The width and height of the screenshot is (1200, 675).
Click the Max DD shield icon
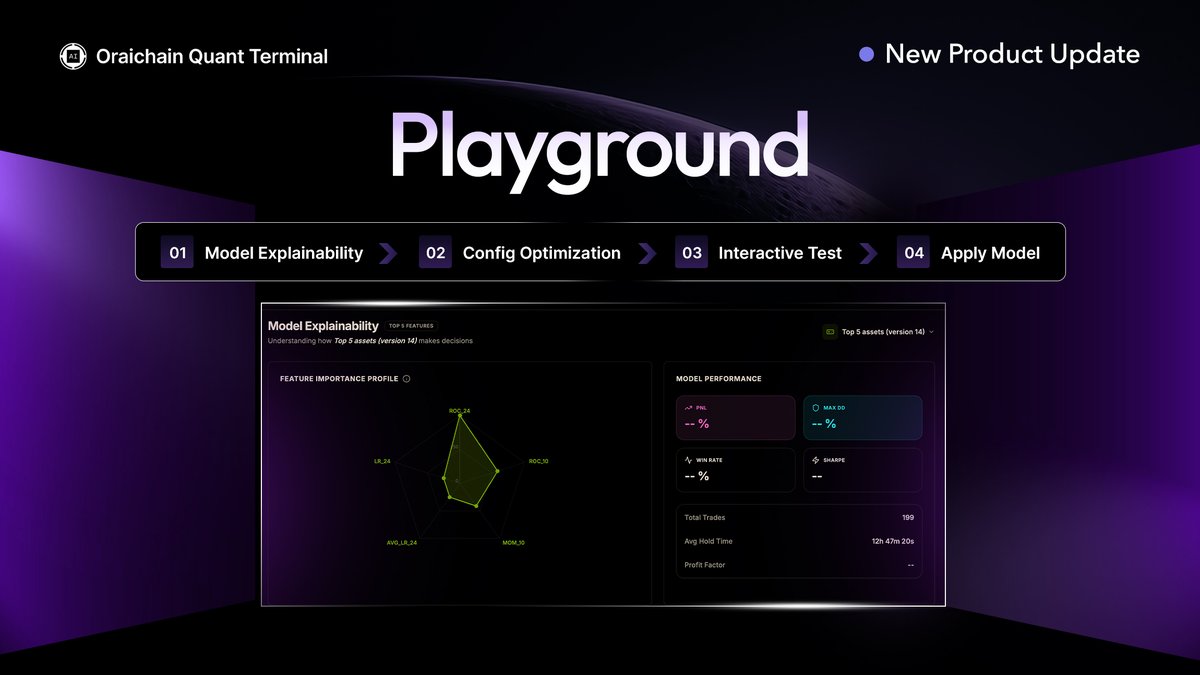click(816, 408)
